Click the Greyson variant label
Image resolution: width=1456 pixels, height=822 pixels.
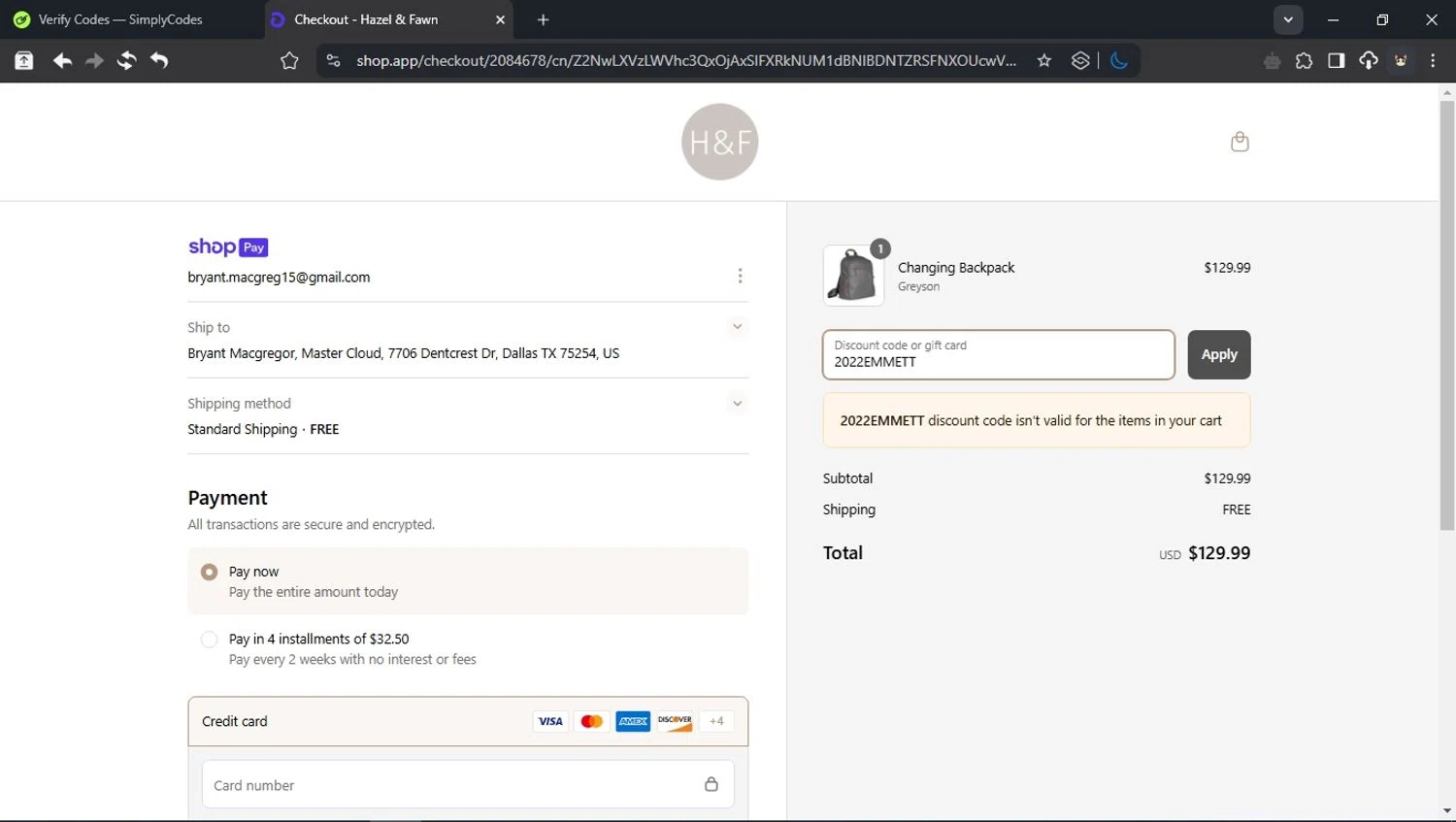[x=918, y=286]
